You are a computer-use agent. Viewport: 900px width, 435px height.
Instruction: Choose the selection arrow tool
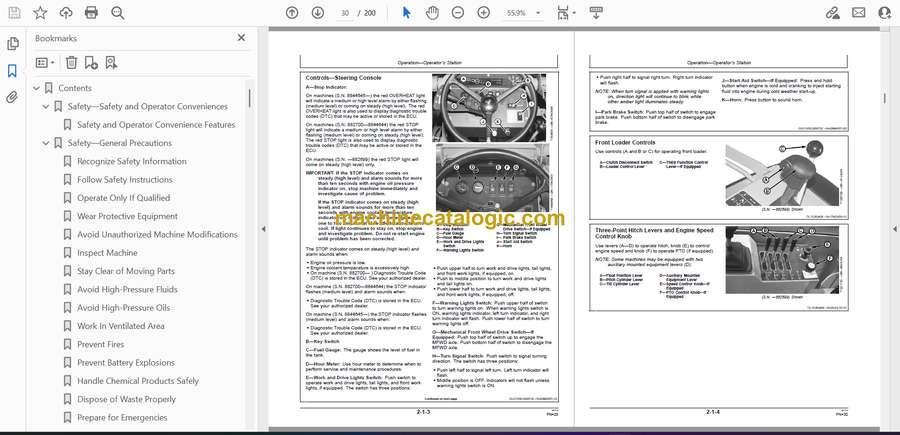pos(406,13)
